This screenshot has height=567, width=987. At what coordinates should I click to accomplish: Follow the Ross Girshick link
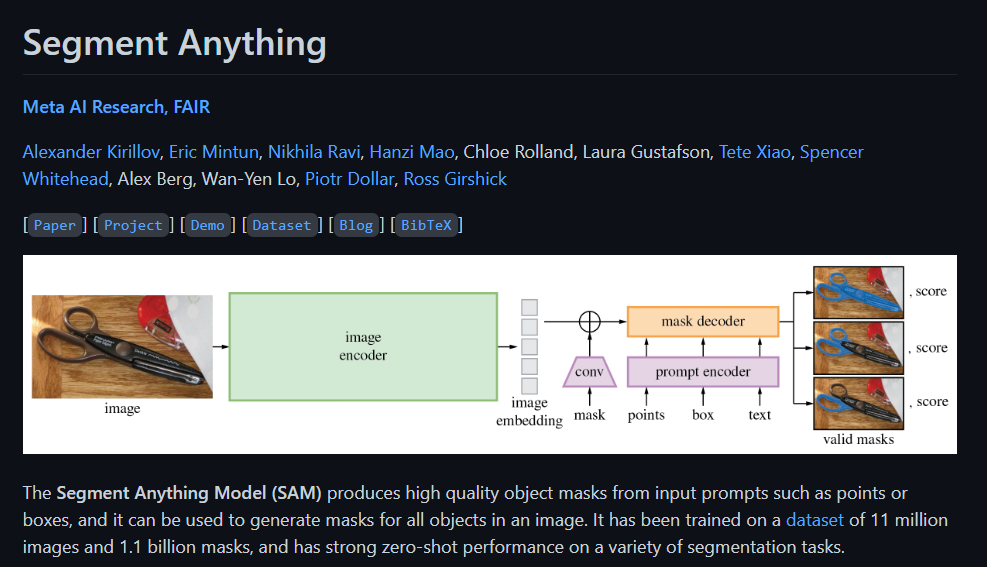(455, 179)
